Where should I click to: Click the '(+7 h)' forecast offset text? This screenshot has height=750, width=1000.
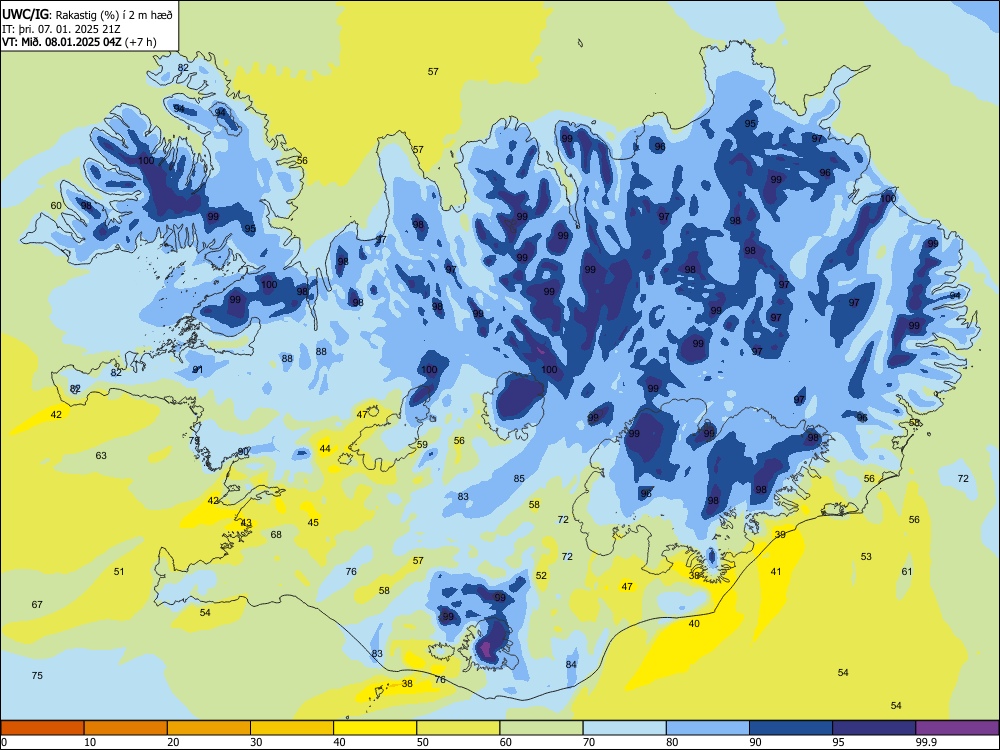coord(140,43)
